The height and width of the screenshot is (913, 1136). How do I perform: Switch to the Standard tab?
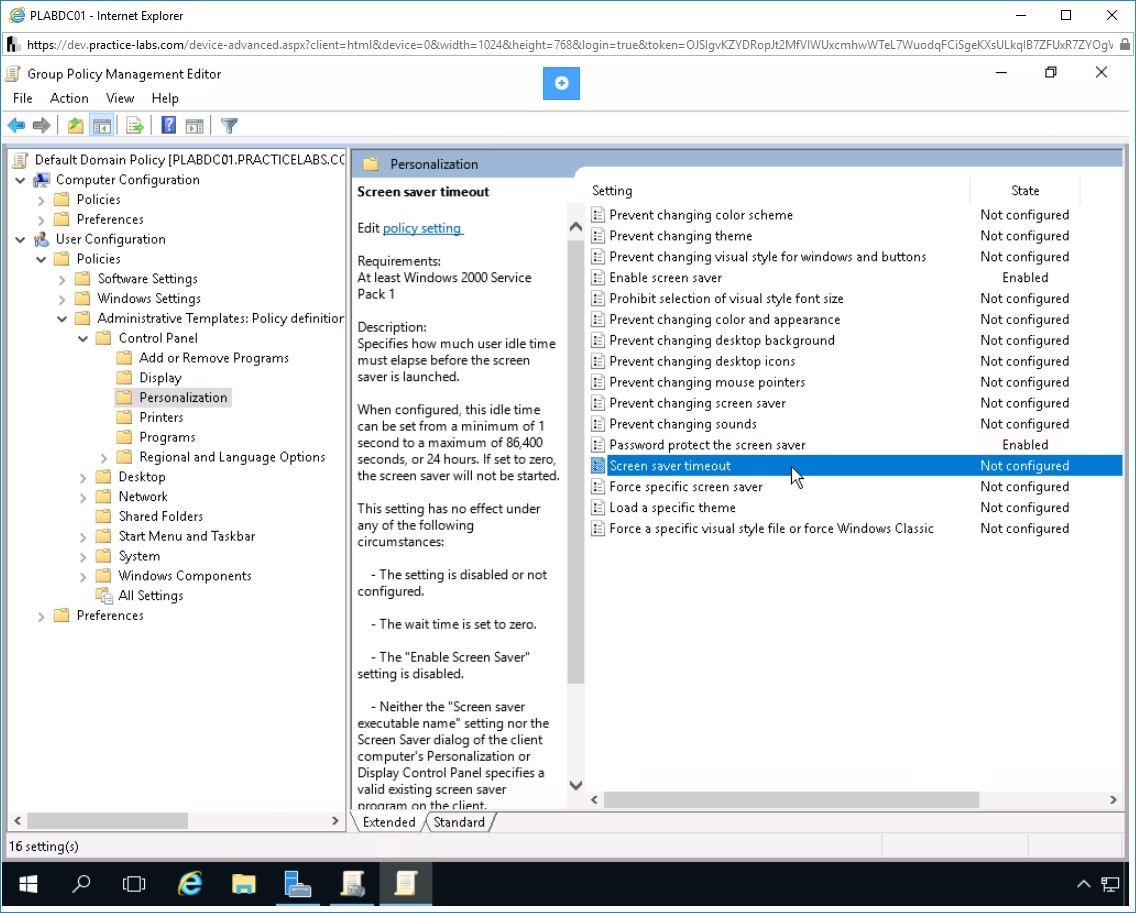pyautogui.click(x=459, y=822)
